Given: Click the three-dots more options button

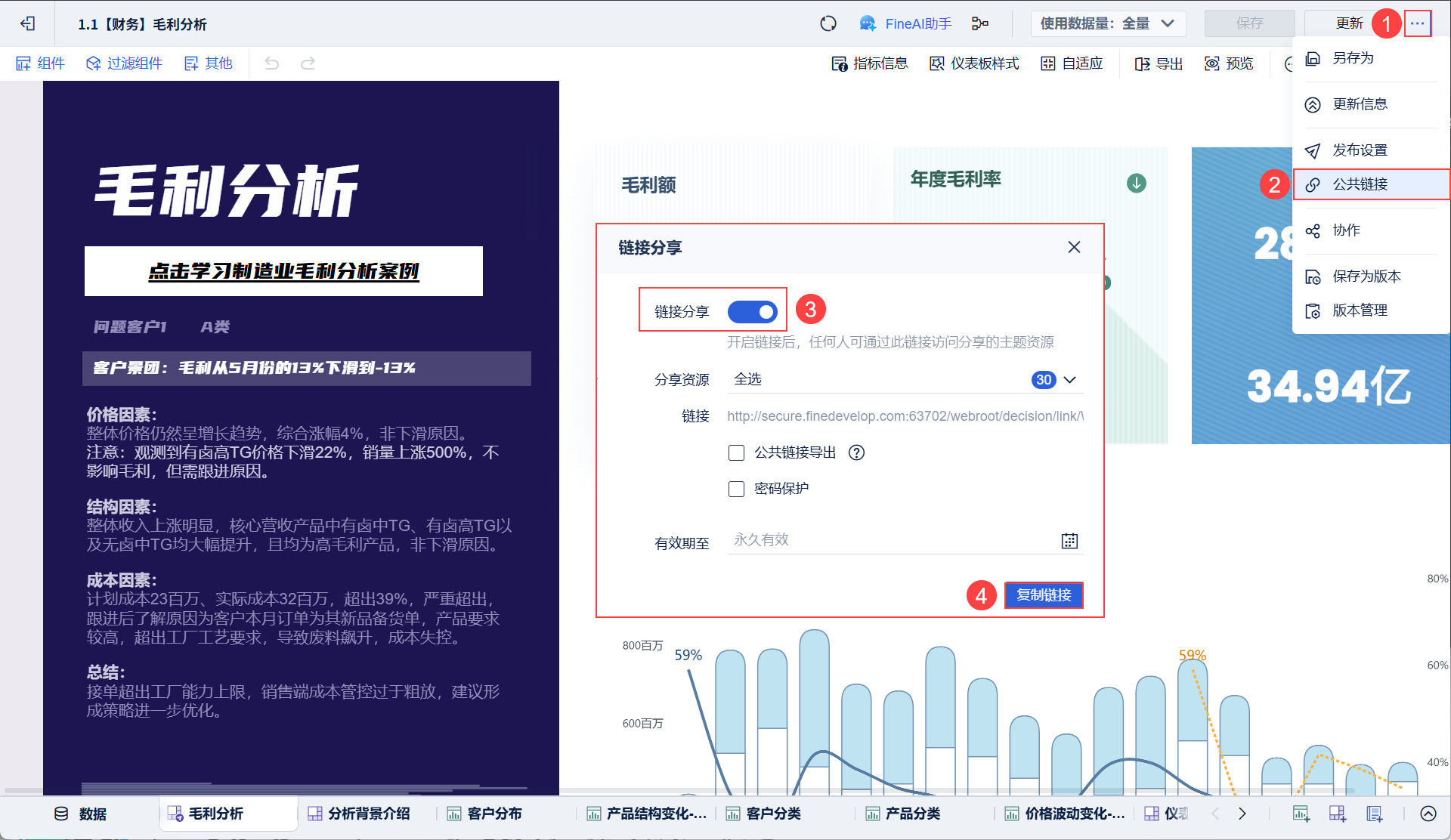Looking at the screenshot, I should [1417, 23].
